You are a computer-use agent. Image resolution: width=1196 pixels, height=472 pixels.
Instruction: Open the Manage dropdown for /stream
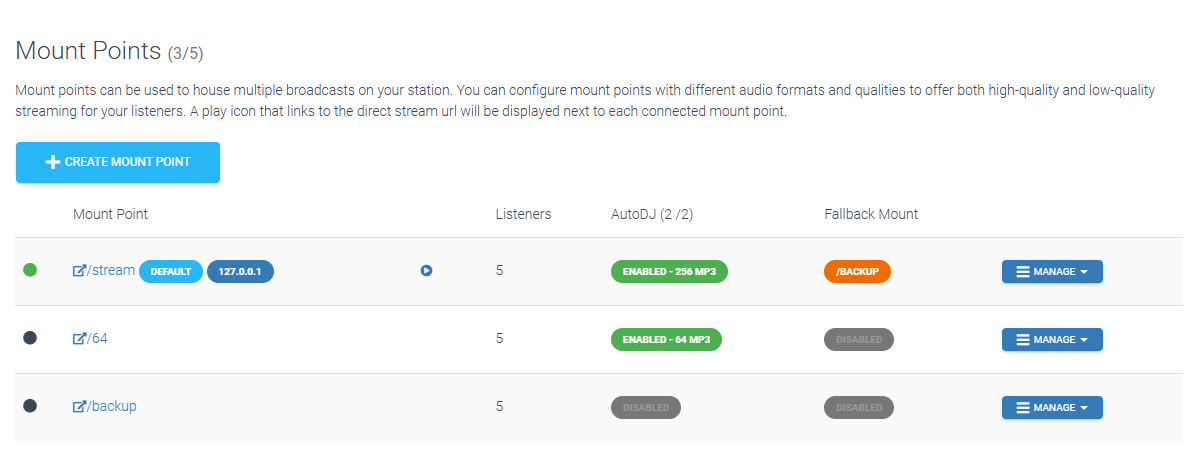[1052, 271]
